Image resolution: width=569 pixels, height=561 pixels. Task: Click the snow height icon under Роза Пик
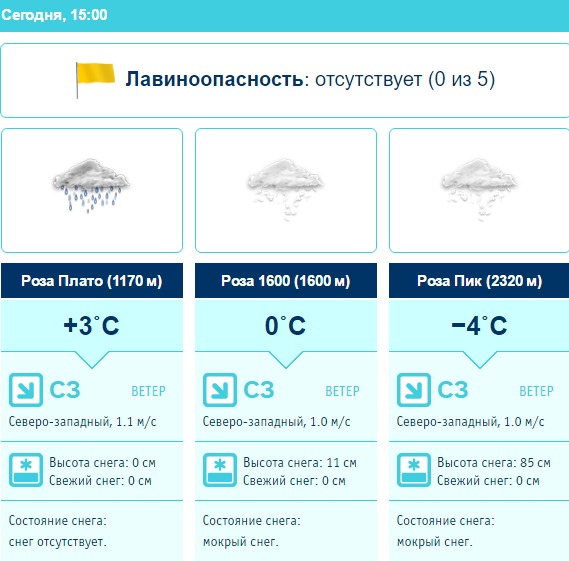click(414, 470)
